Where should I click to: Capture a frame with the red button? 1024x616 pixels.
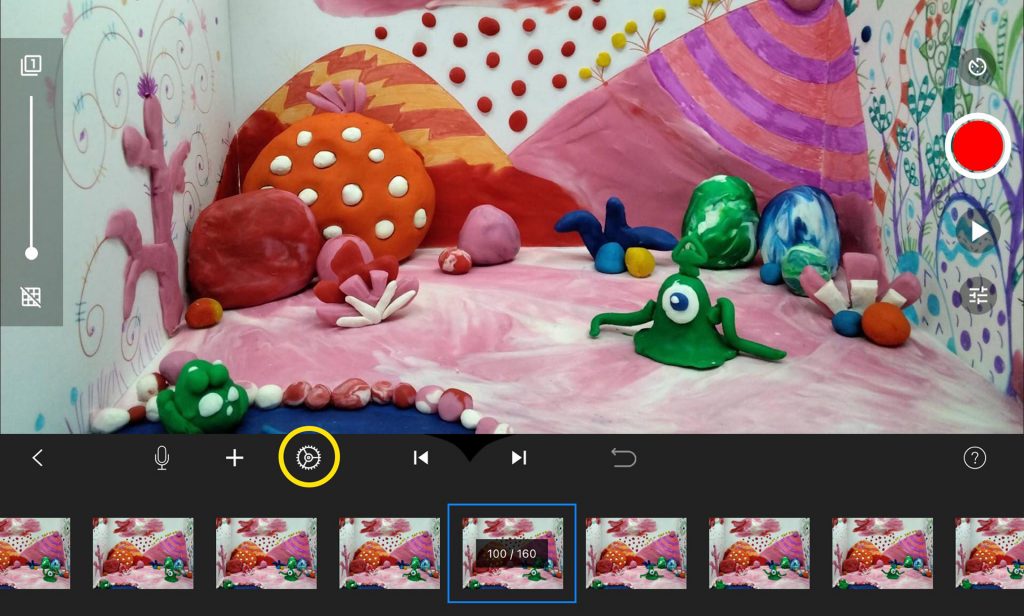coord(977,146)
